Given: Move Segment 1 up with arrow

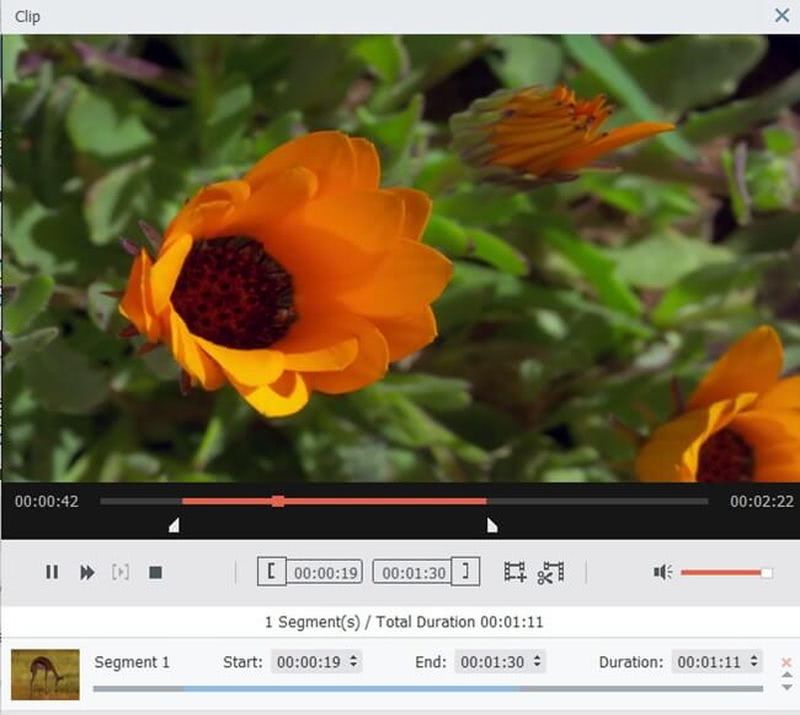Looking at the screenshot, I should point(787,675).
